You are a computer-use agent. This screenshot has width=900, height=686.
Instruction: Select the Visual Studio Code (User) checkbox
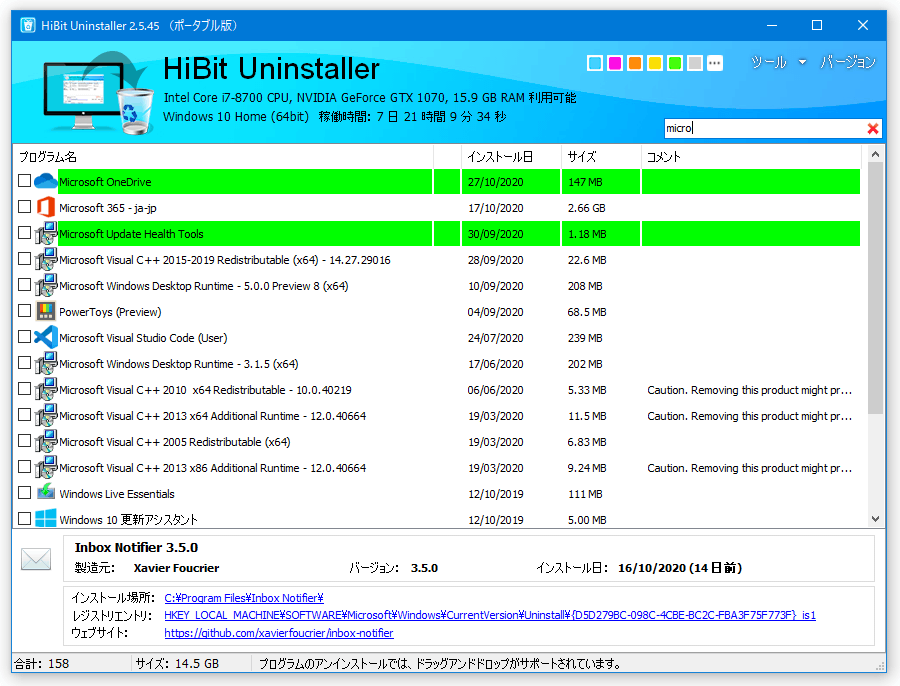(24, 336)
